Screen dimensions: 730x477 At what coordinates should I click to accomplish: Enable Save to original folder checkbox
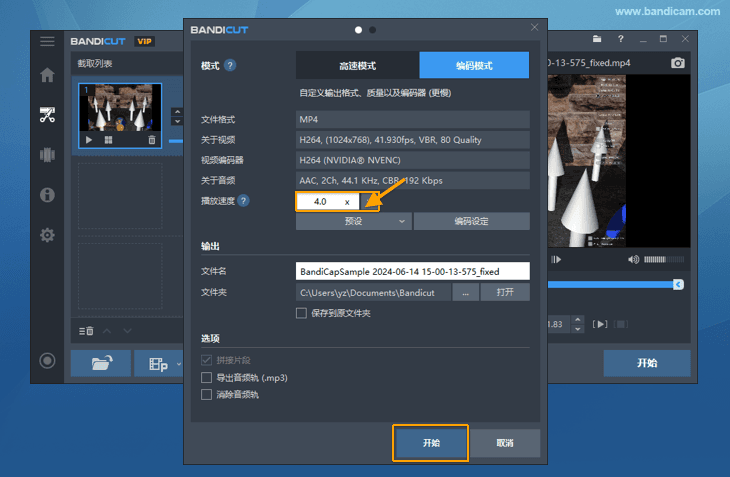[x=301, y=313]
